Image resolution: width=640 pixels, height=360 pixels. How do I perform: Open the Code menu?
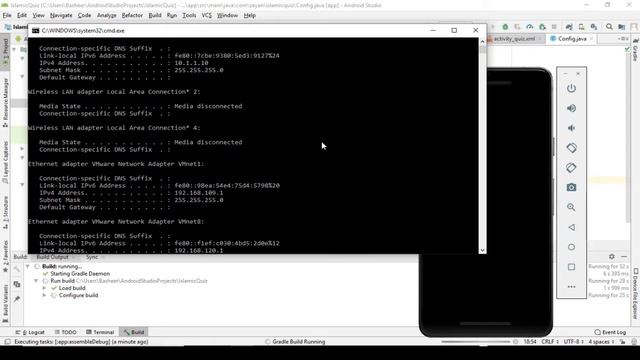pyautogui.click(x=84, y=16)
